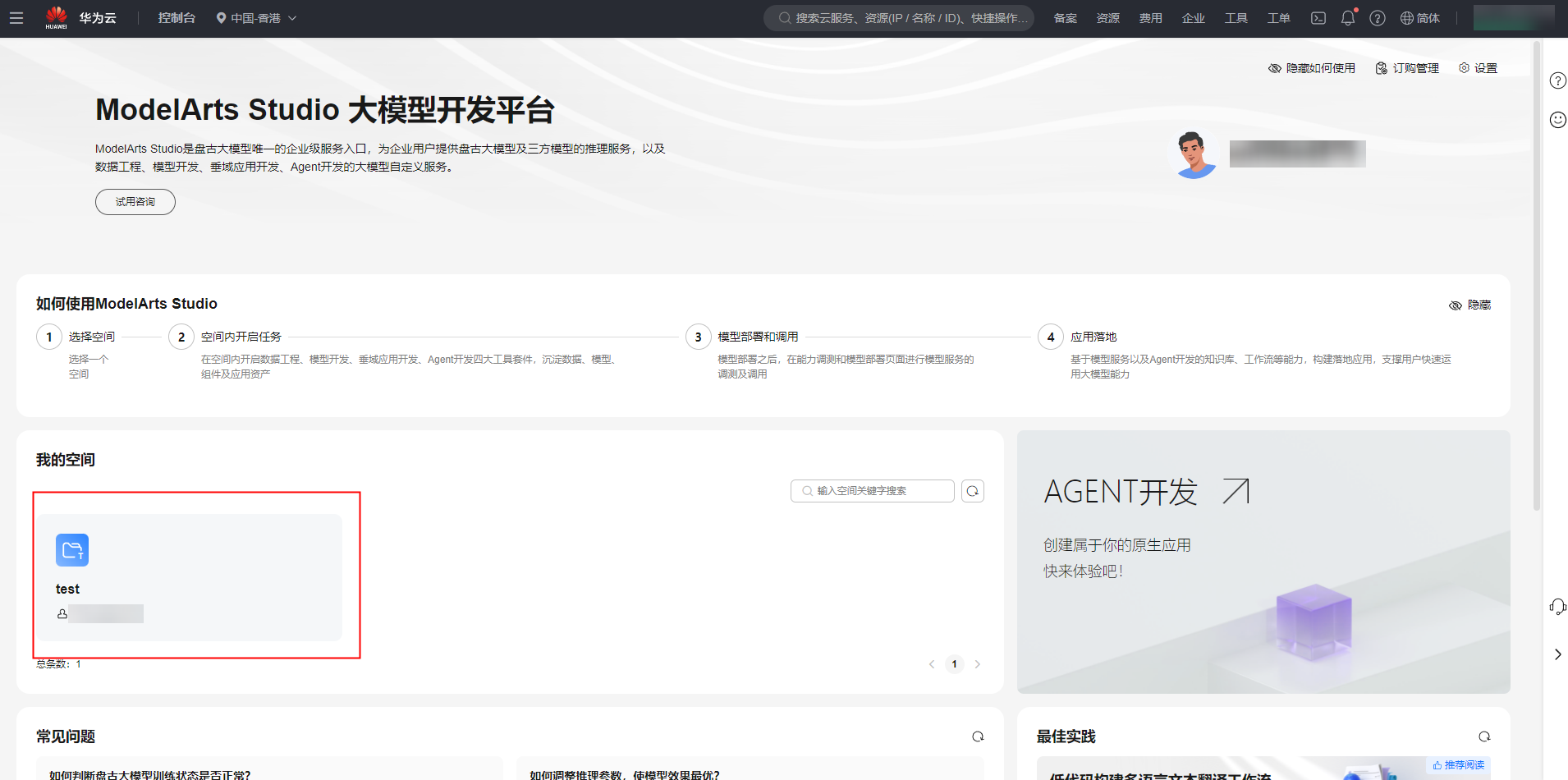Viewport: 1568px width, 780px height.
Task: Hide the how-to-use panel via 隐藏
Action: (1469, 305)
